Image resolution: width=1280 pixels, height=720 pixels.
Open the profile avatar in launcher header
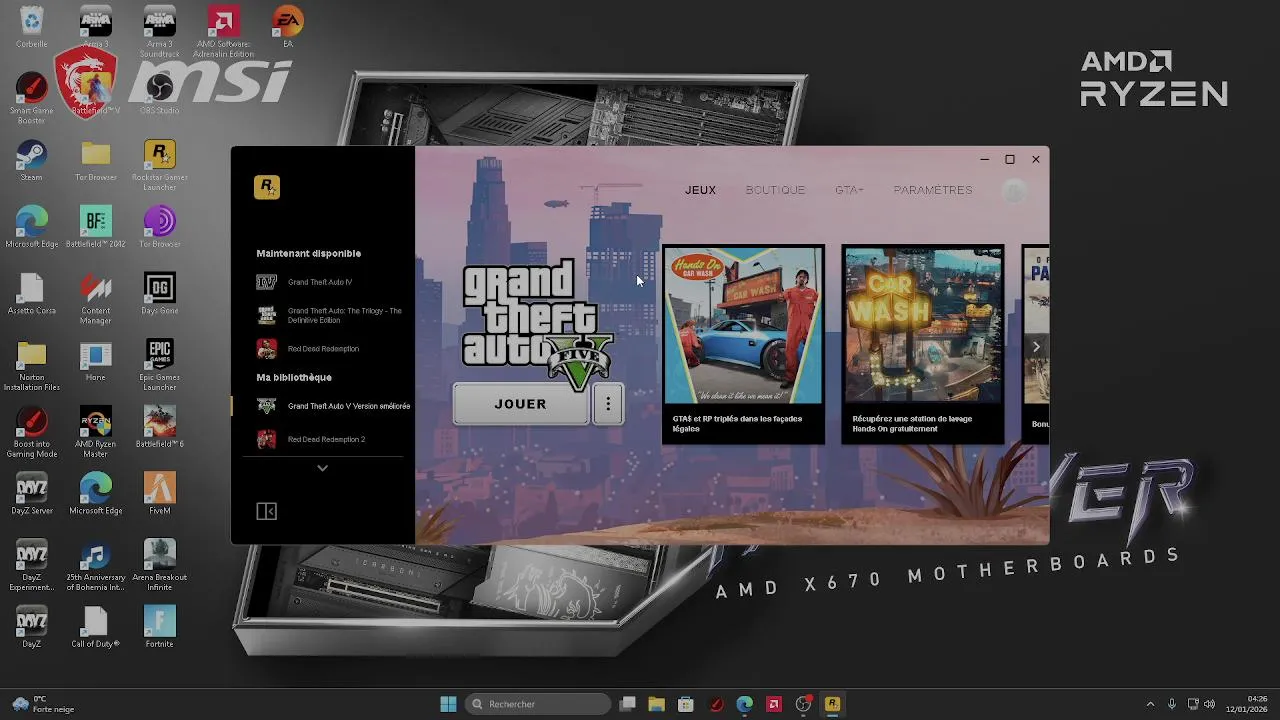tap(1014, 191)
